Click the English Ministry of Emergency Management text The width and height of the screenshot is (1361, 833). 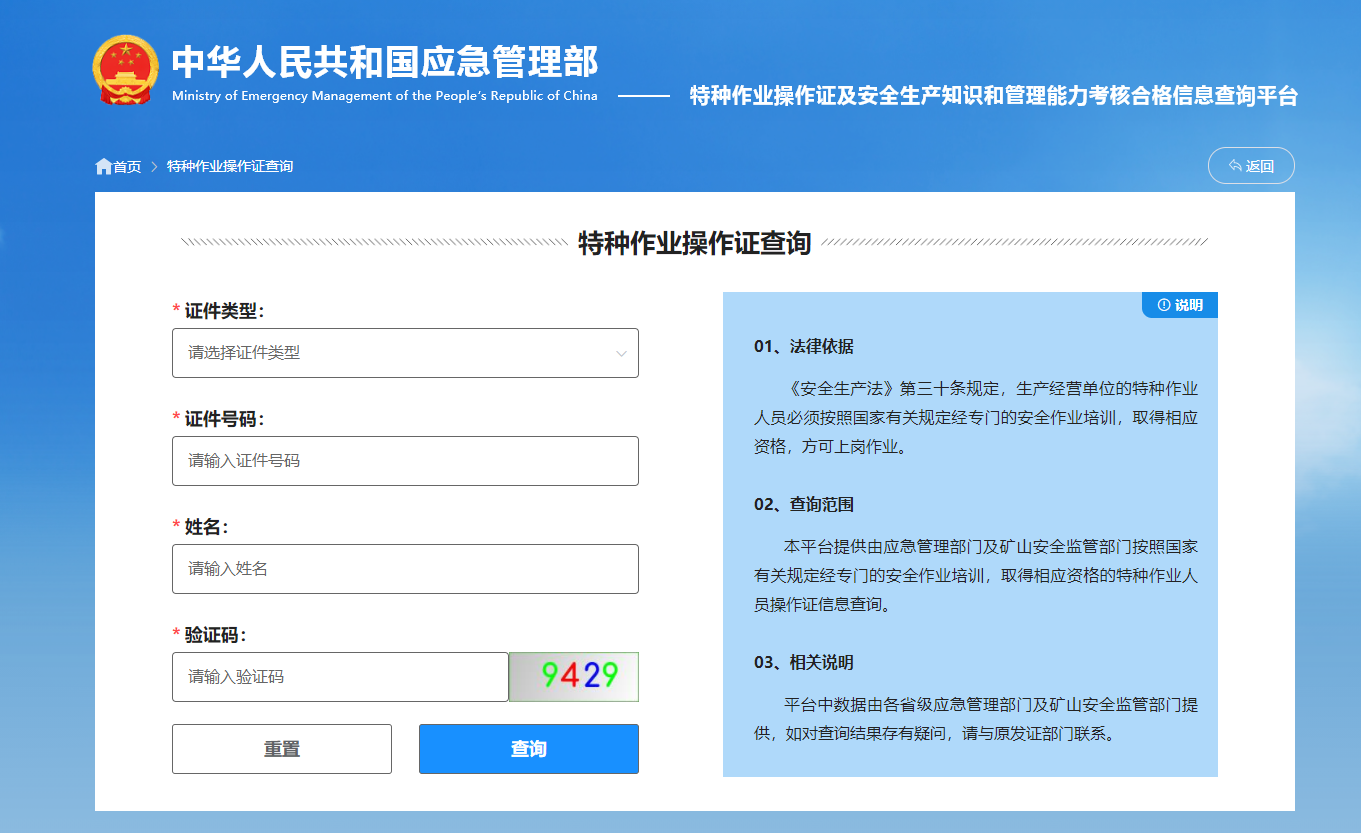[x=384, y=96]
